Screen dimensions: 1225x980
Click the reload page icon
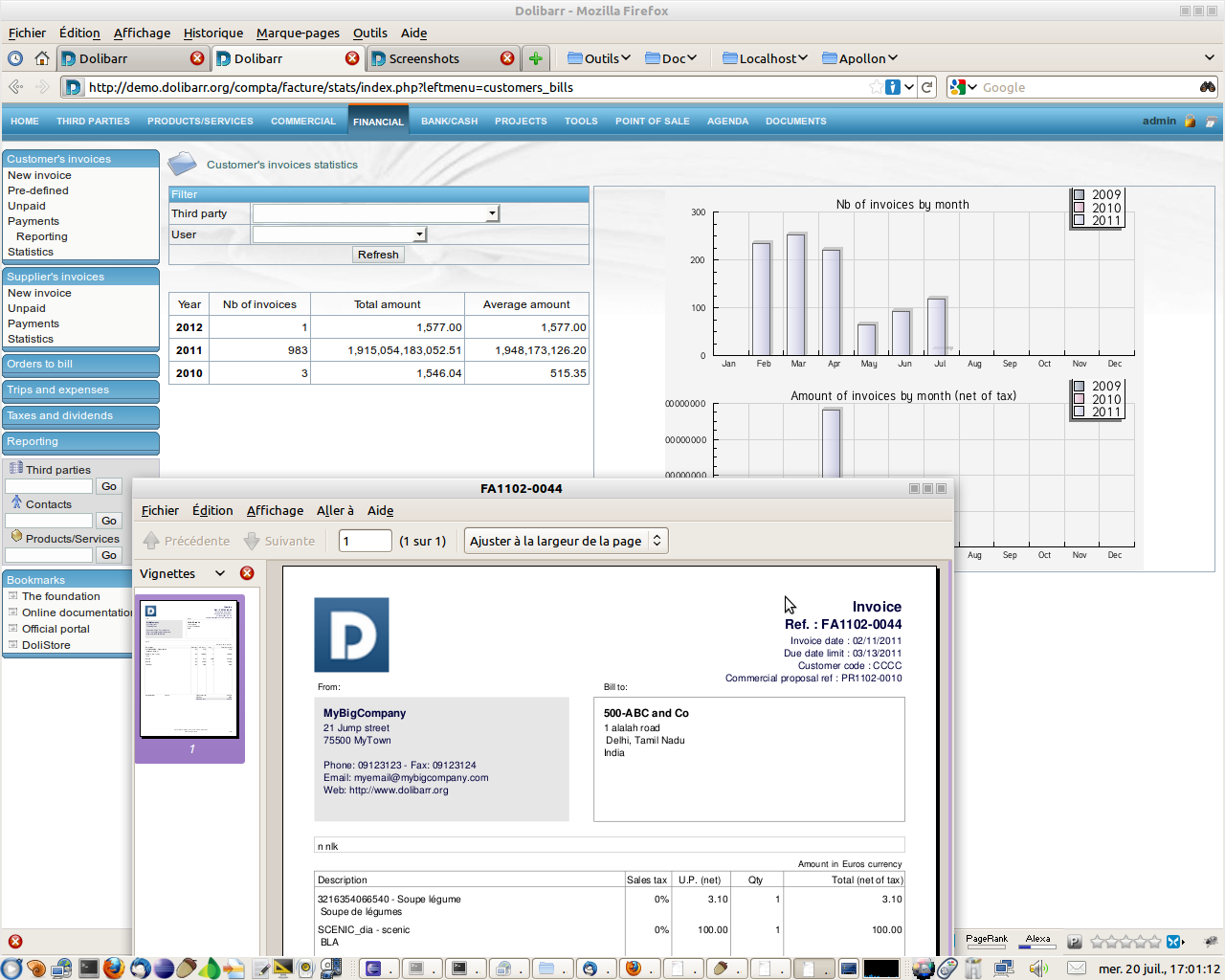click(926, 87)
